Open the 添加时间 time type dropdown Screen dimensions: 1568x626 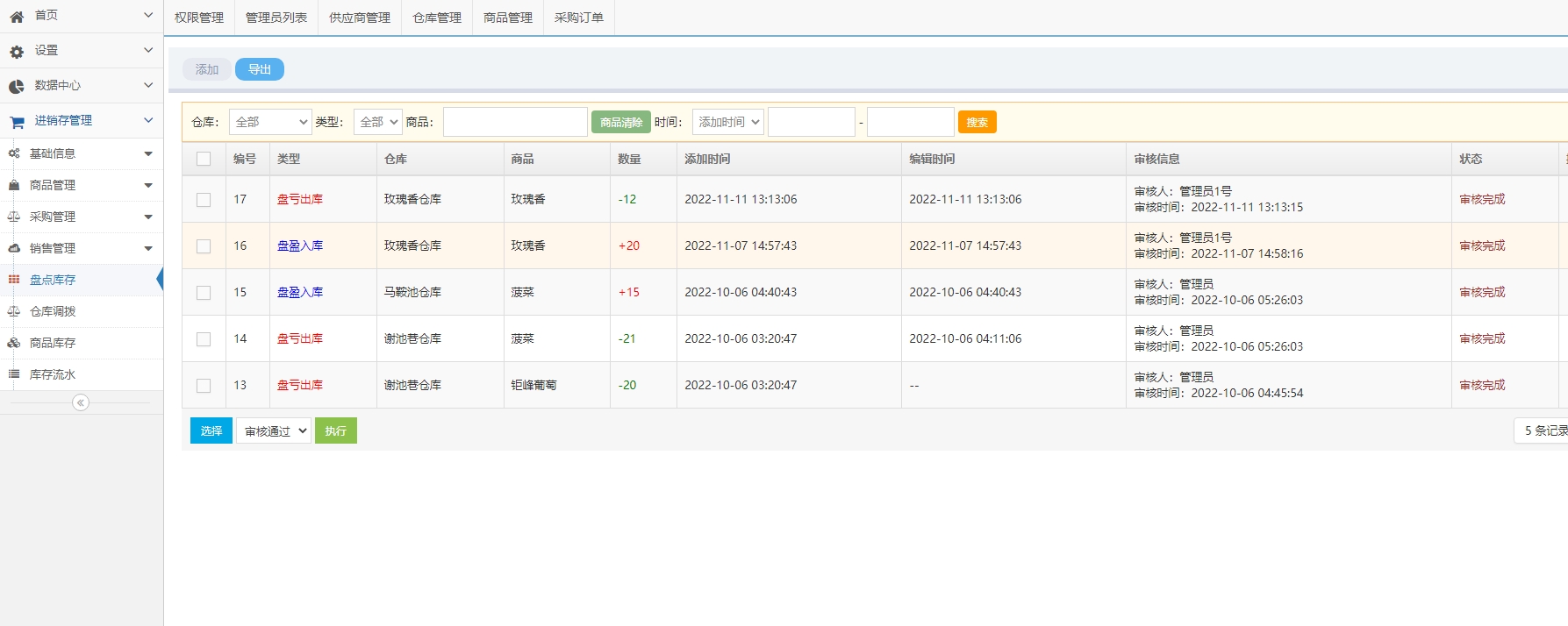(727, 122)
